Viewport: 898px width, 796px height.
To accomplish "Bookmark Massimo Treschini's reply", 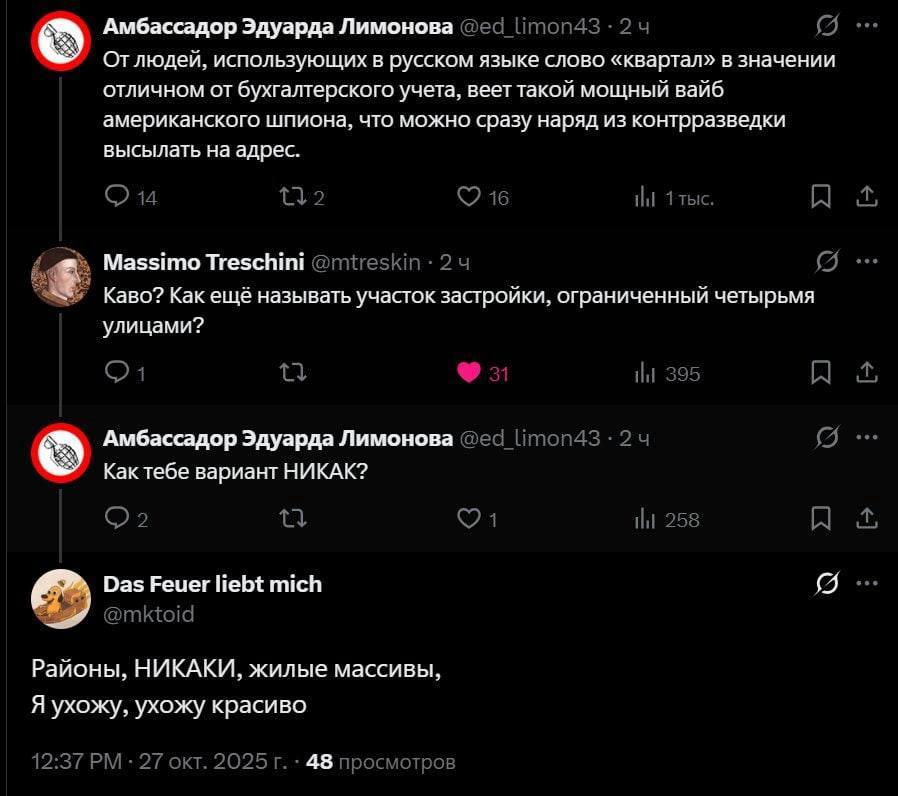I will [x=820, y=374].
